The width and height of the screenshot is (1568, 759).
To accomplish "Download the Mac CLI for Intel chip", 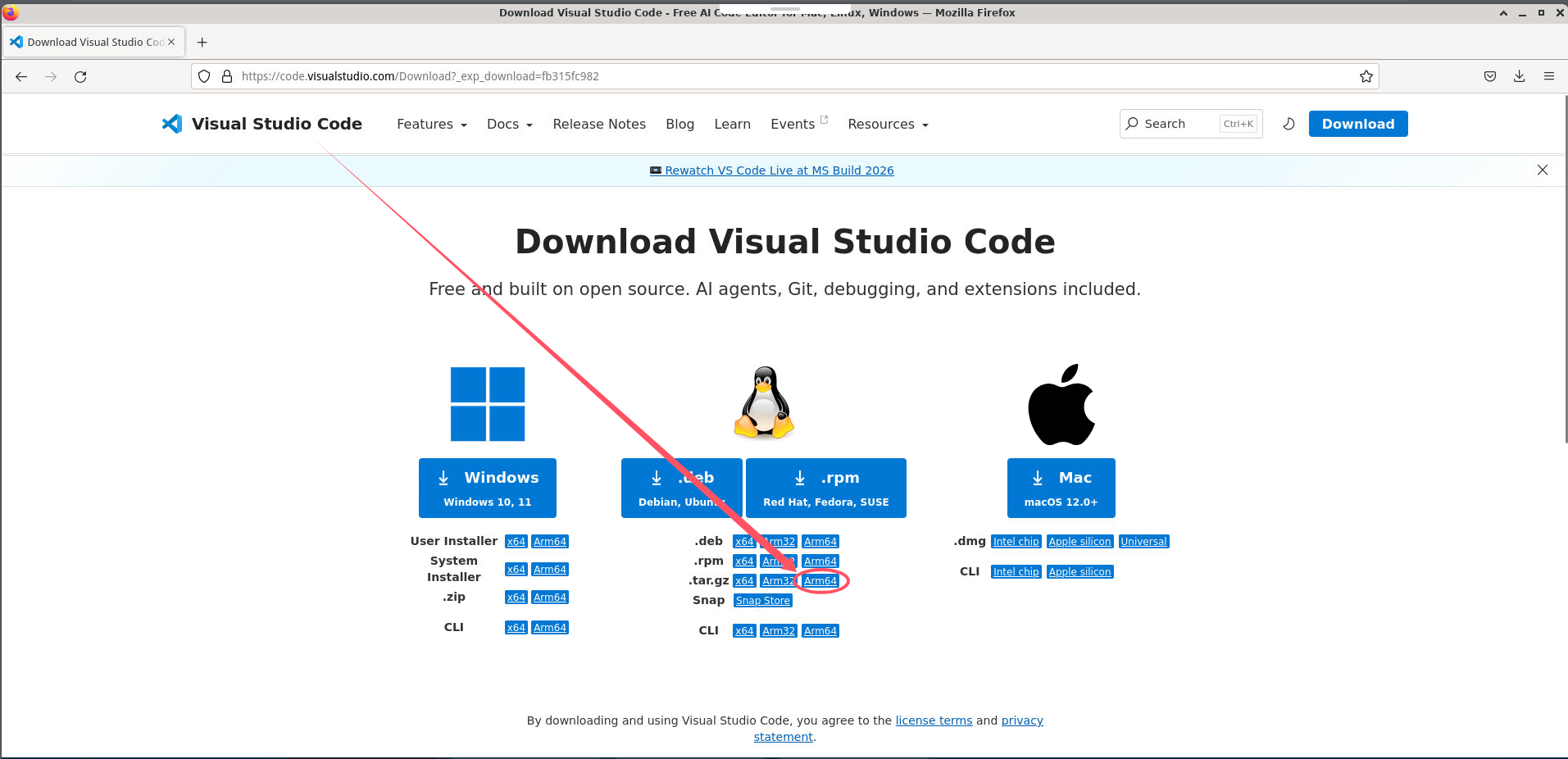I will pos(1016,572).
